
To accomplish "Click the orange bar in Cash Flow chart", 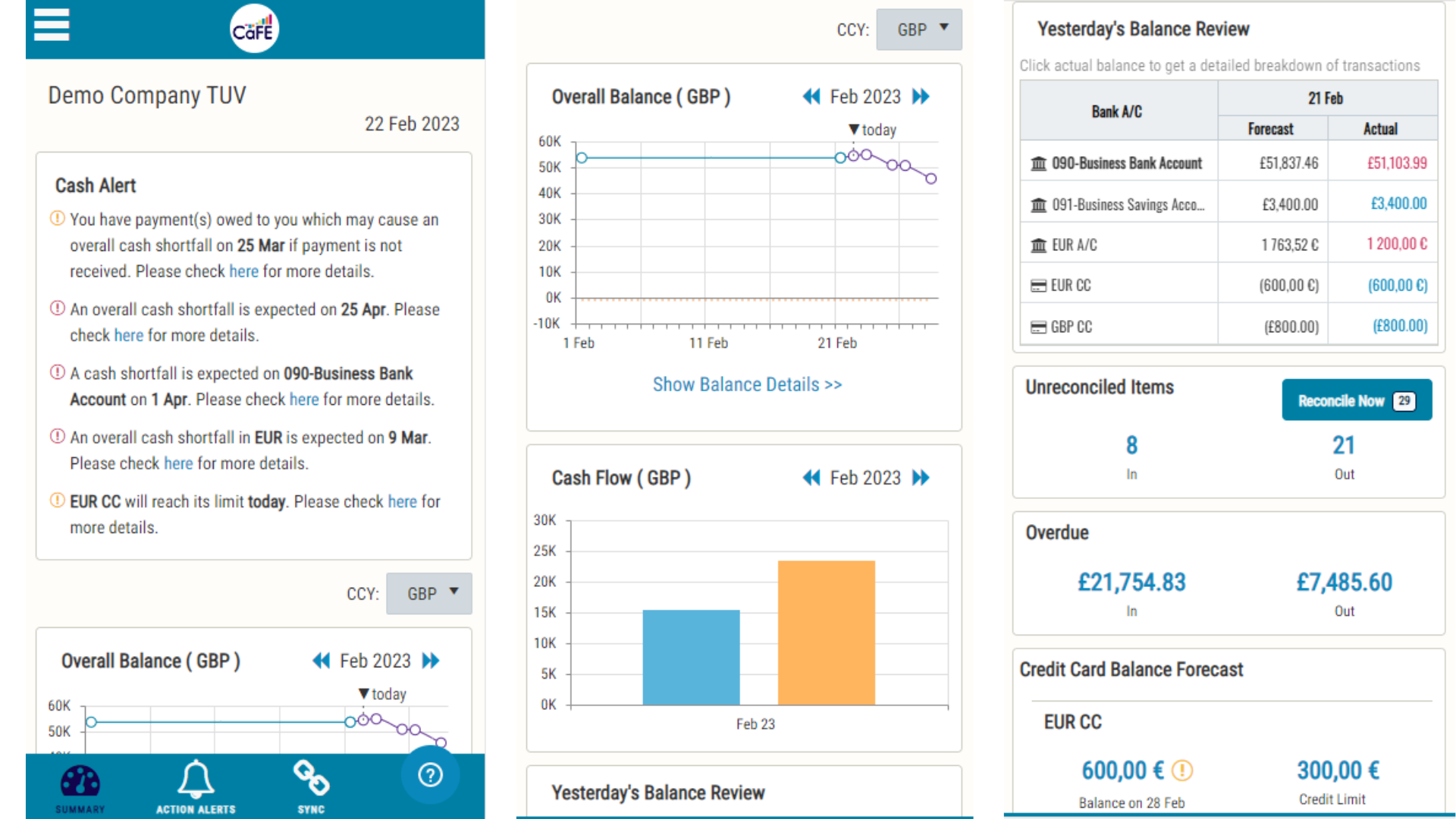I will click(827, 633).
